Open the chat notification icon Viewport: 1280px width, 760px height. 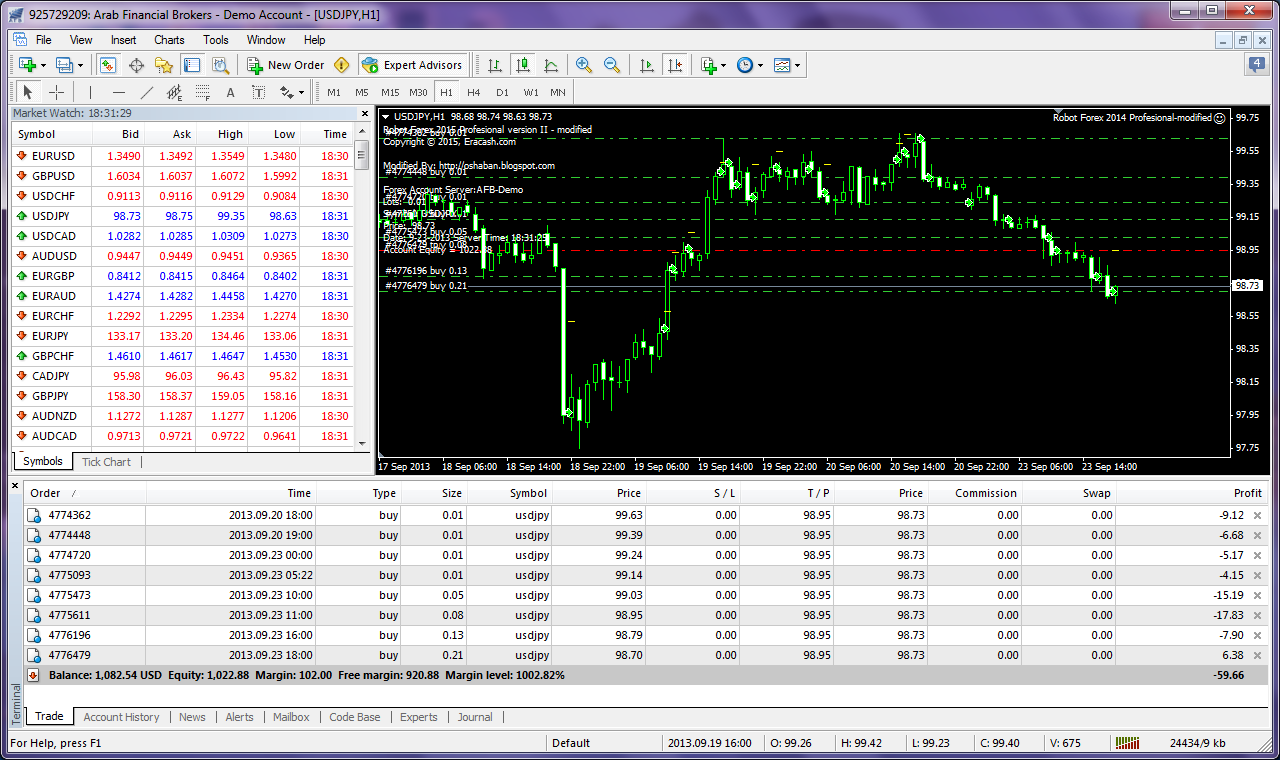coord(1257,65)
